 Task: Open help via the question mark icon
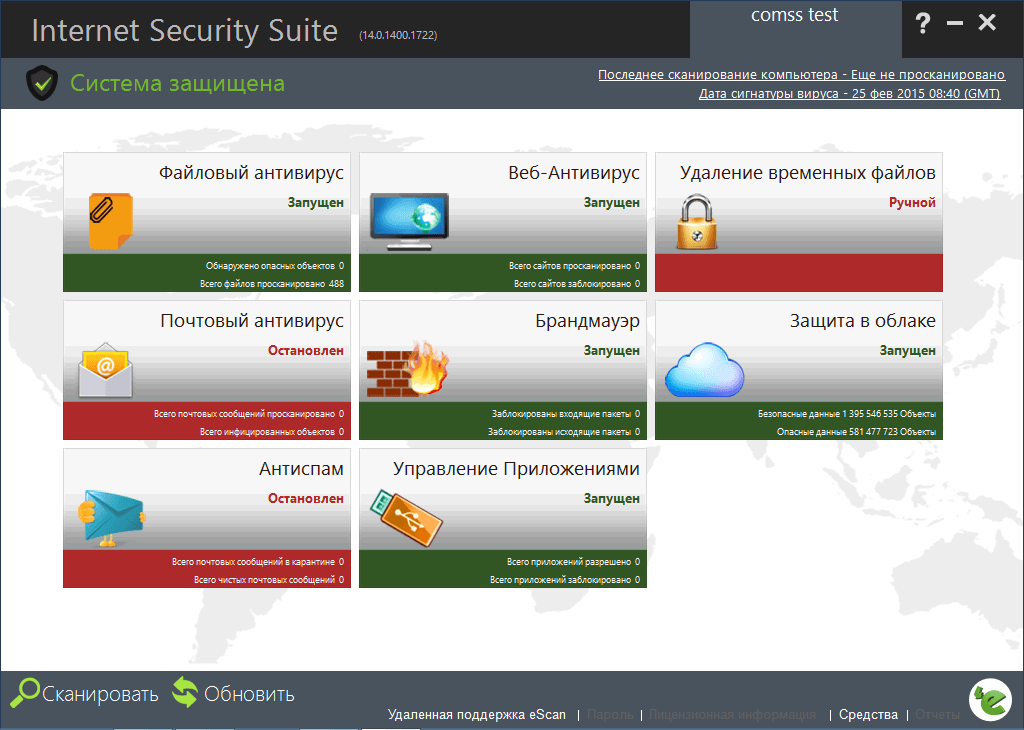tap(923, 23)
